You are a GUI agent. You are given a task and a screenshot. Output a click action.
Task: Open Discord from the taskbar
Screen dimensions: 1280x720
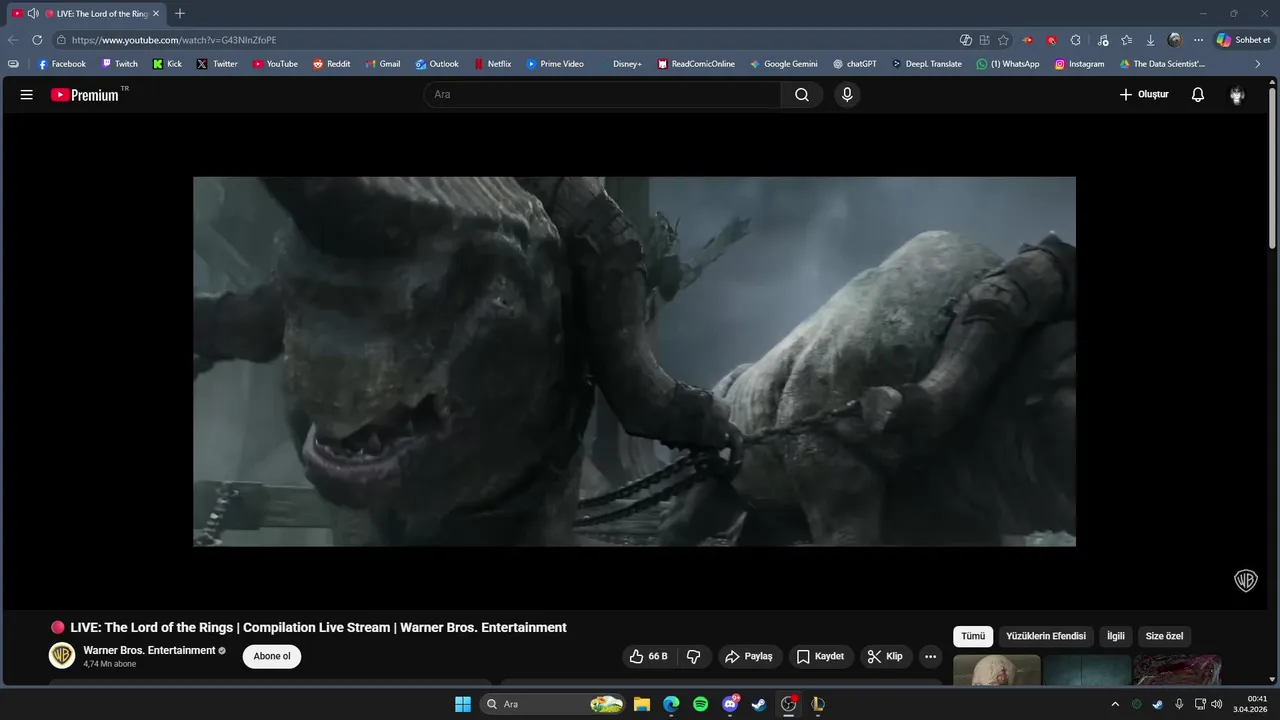730,704
